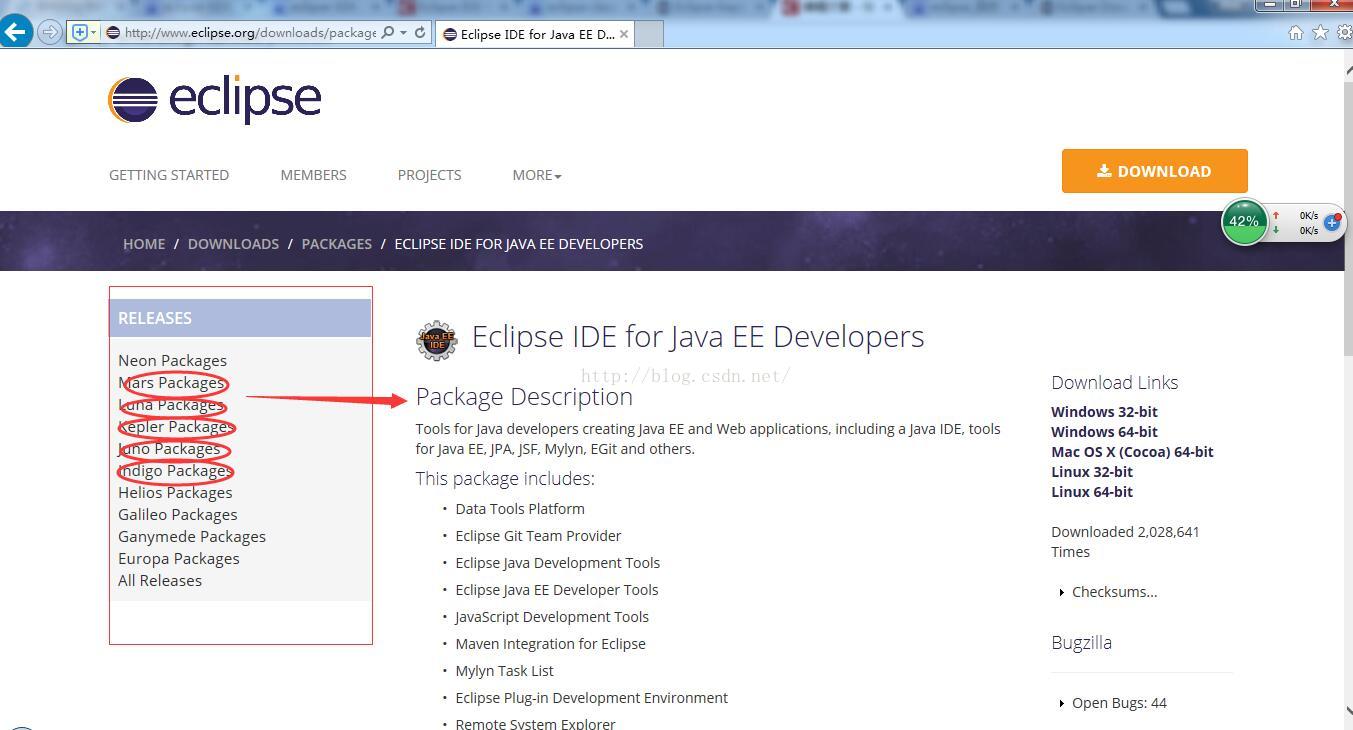The height and width of the screenshot is (730, 1353).
Task: Download the Linux 64-bit package
Action: click(x=1092, y=491)
